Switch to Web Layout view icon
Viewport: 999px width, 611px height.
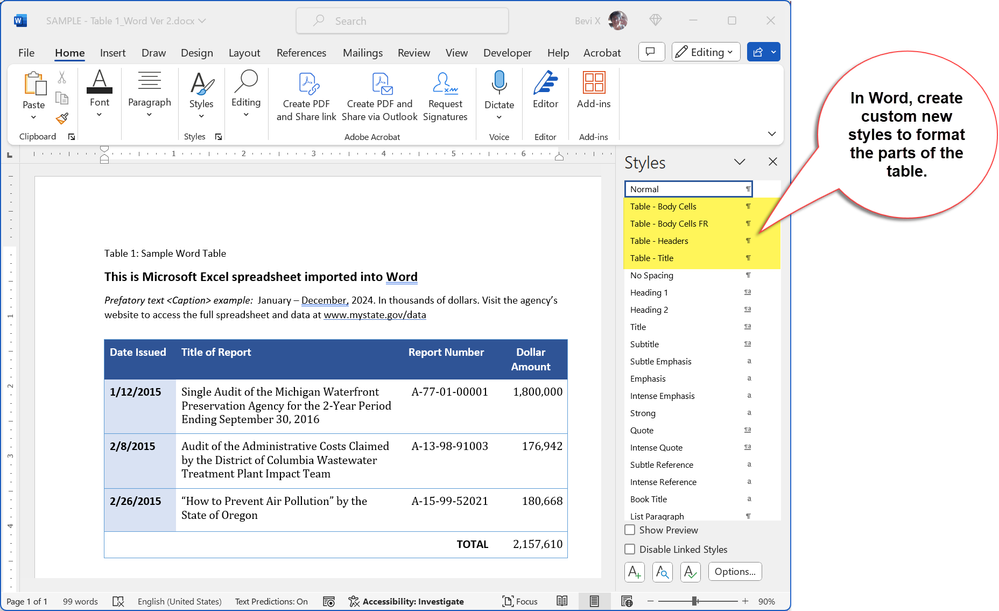point(627,601)
